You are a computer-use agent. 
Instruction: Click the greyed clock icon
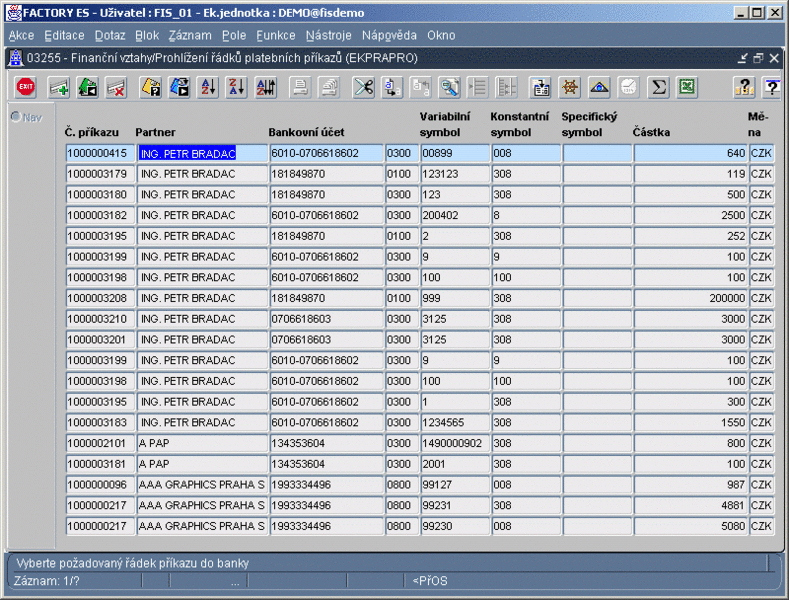pos(628,87)
